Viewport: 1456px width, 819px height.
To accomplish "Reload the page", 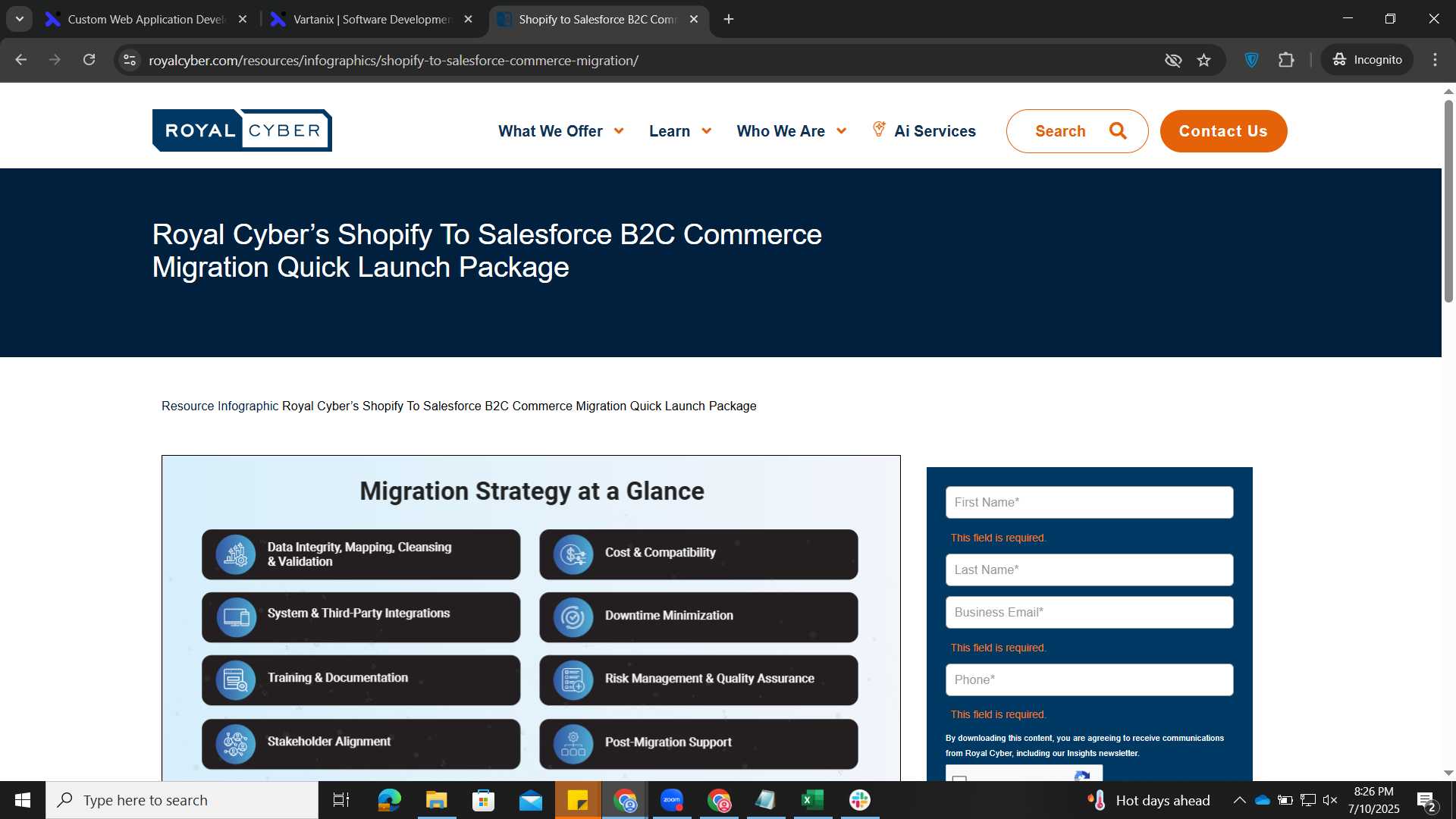I will [89, 60].
